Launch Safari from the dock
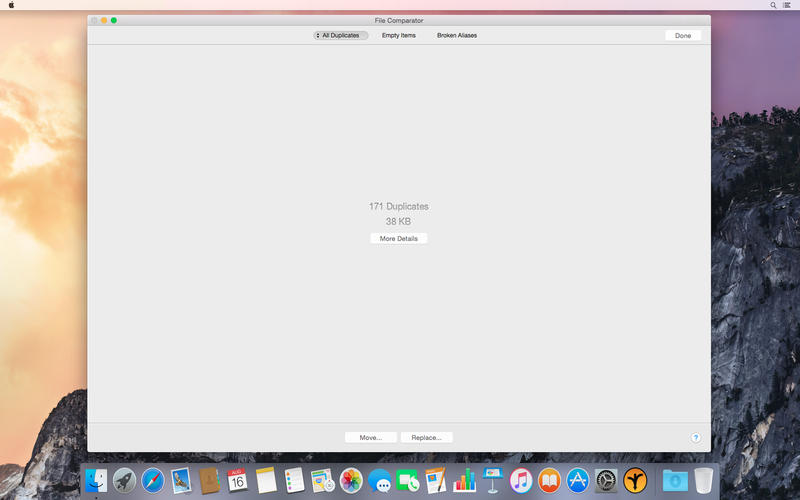800x500 pixels. (153, 480)
